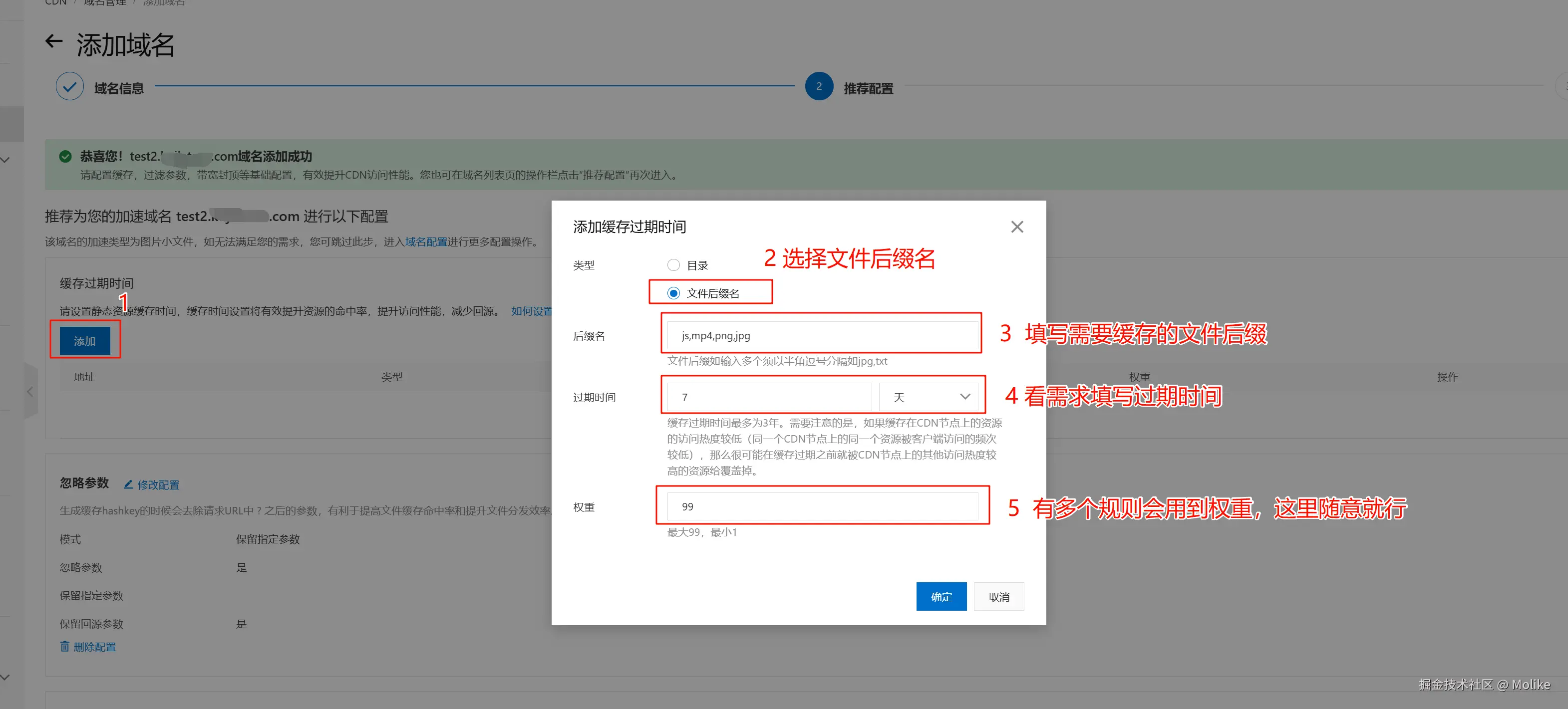Click the blue 添加 button under 缓存过期时间

pos(84,341)
